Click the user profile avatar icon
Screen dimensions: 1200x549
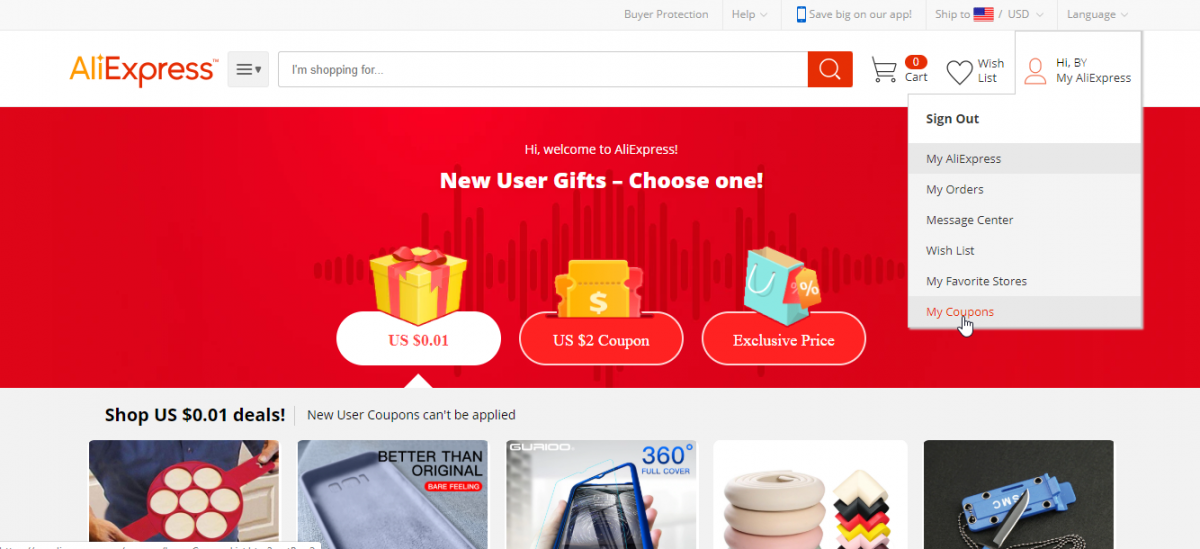click(1036, 71)
